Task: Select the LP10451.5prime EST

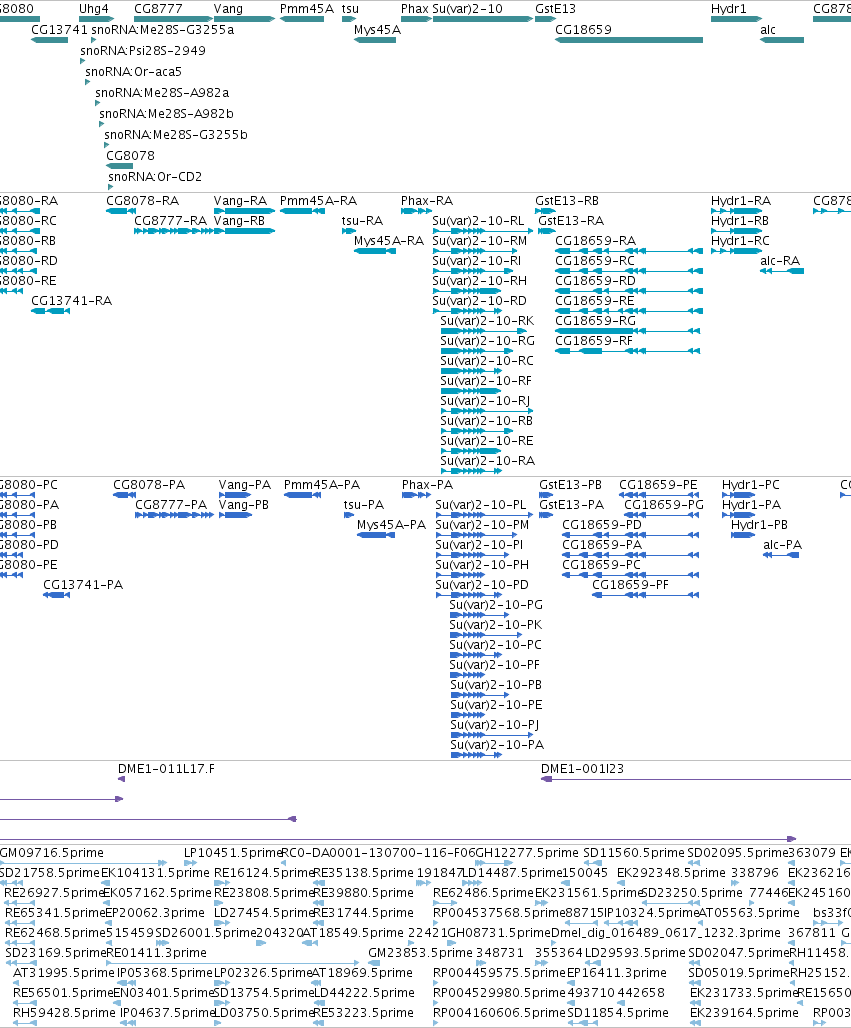Action: click(189, 863)
